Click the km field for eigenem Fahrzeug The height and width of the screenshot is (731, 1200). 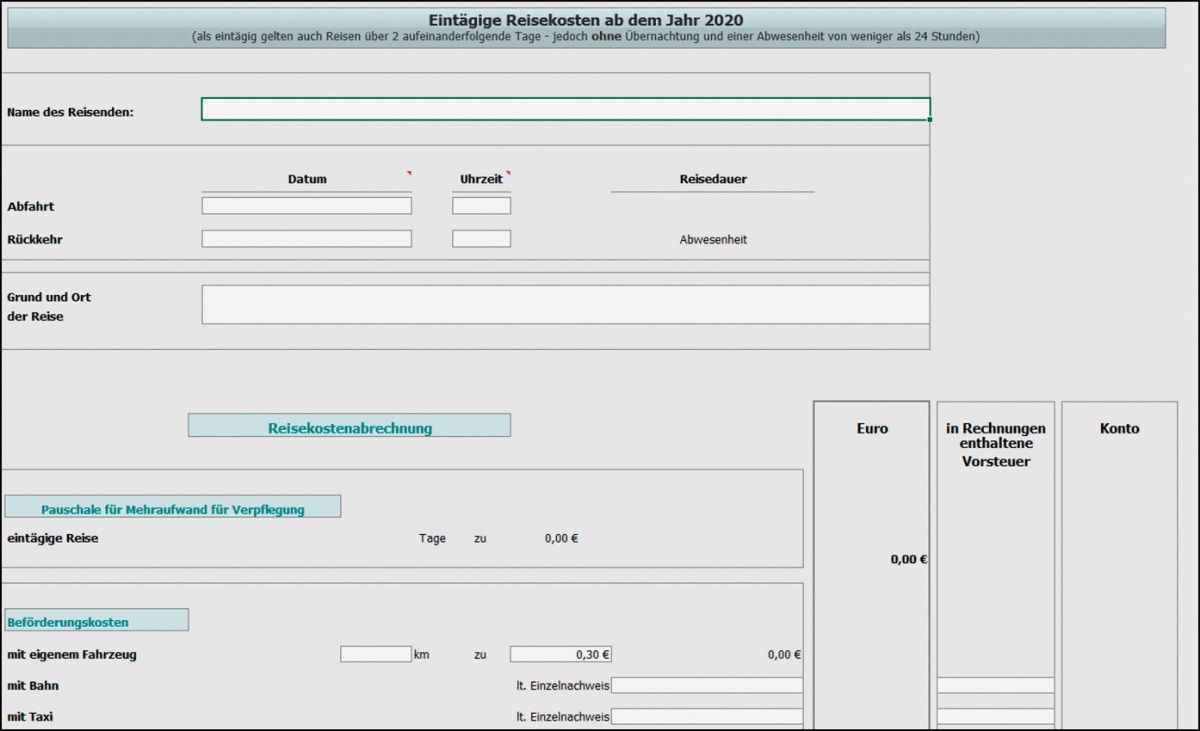click(x=375, y=655)
